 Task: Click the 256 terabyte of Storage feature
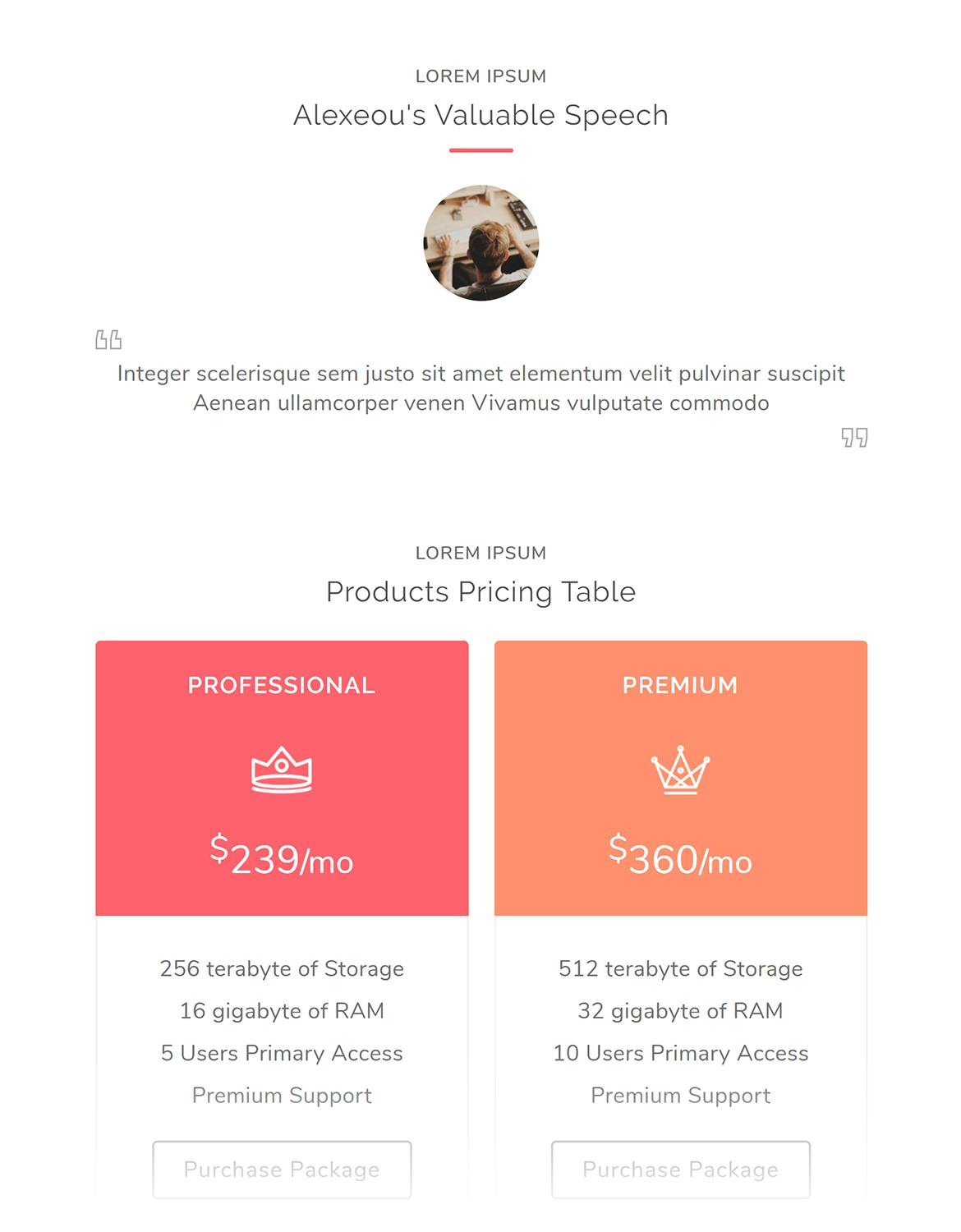[282, 968]
